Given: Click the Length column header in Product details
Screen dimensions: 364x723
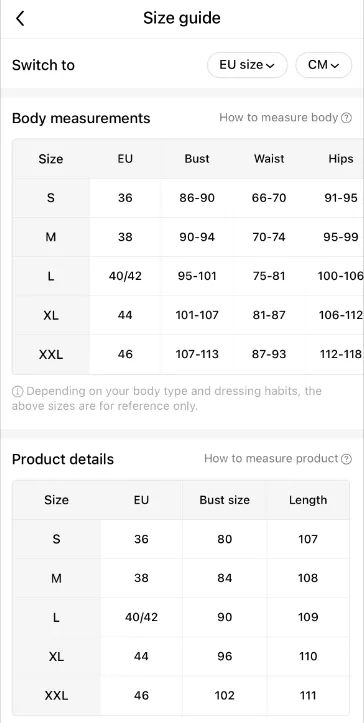Looking at the screenshot, I should pos(308,500).
